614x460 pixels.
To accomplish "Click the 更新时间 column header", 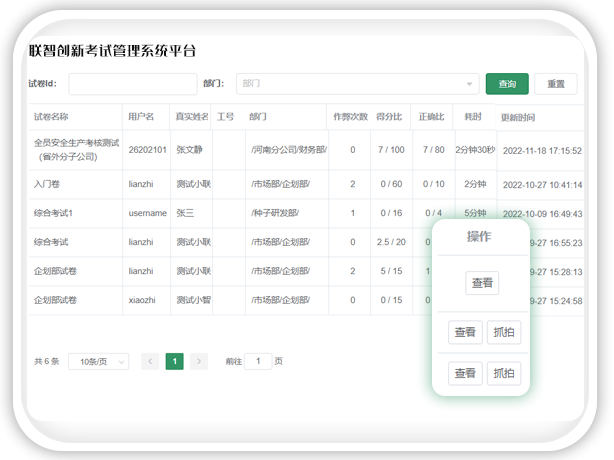I will pos(526,117).
